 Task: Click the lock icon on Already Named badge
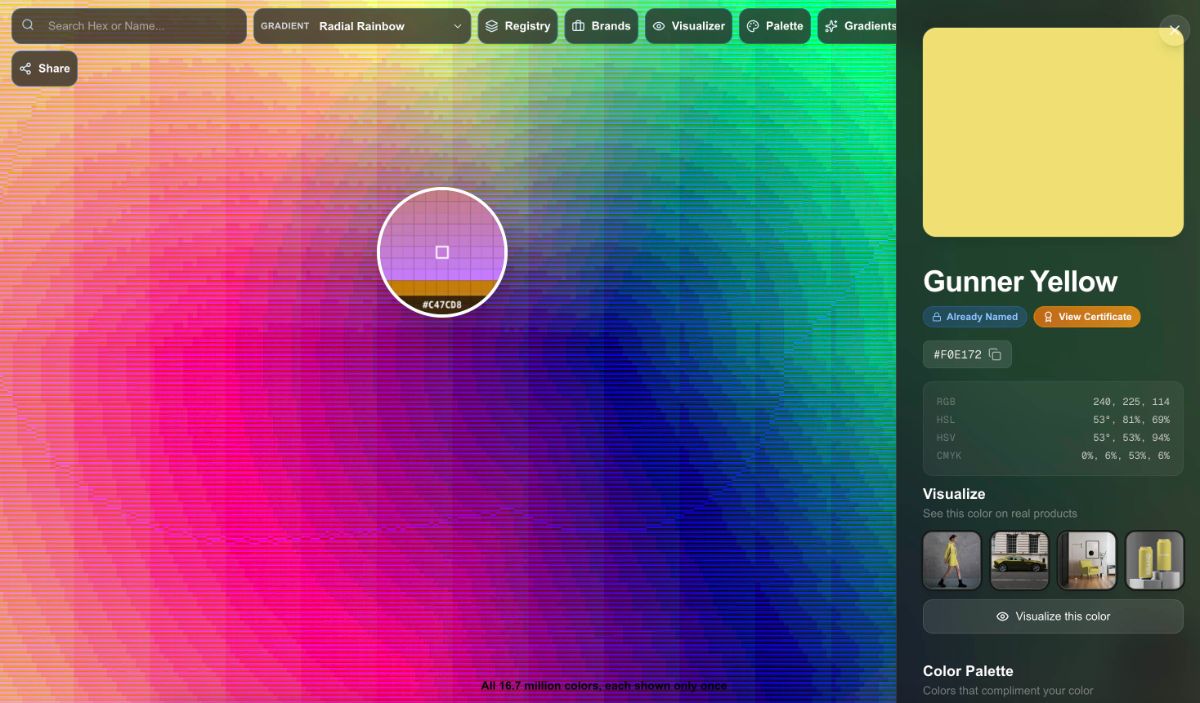[935, 317]
